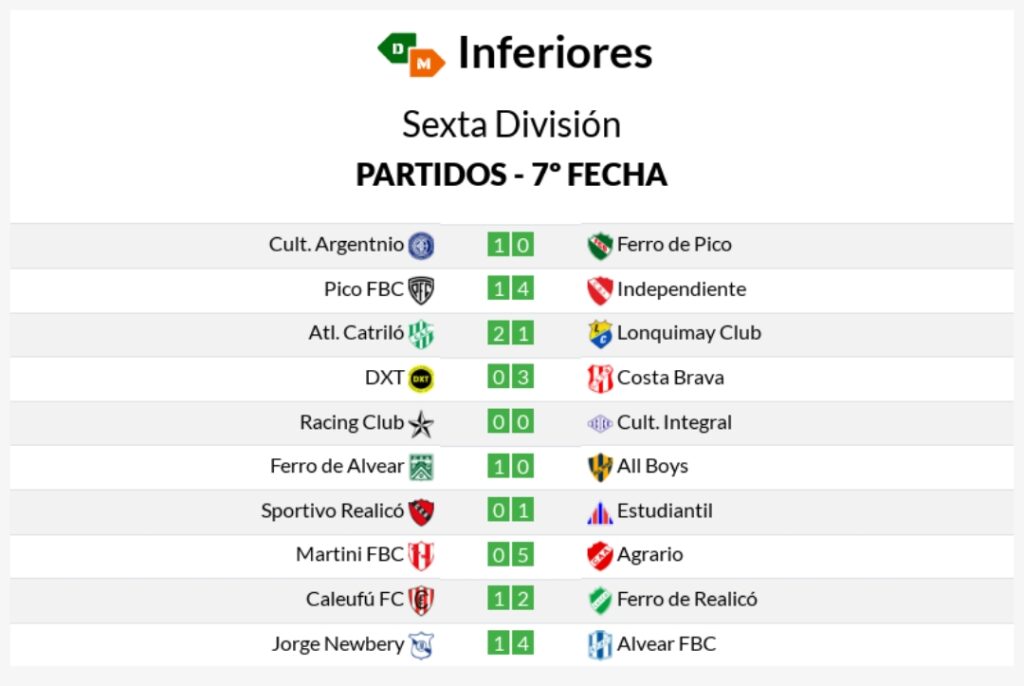1024x686 pixels.
Task: Click the Alvear FBC blue striped crest
Action: coord(600,645)
